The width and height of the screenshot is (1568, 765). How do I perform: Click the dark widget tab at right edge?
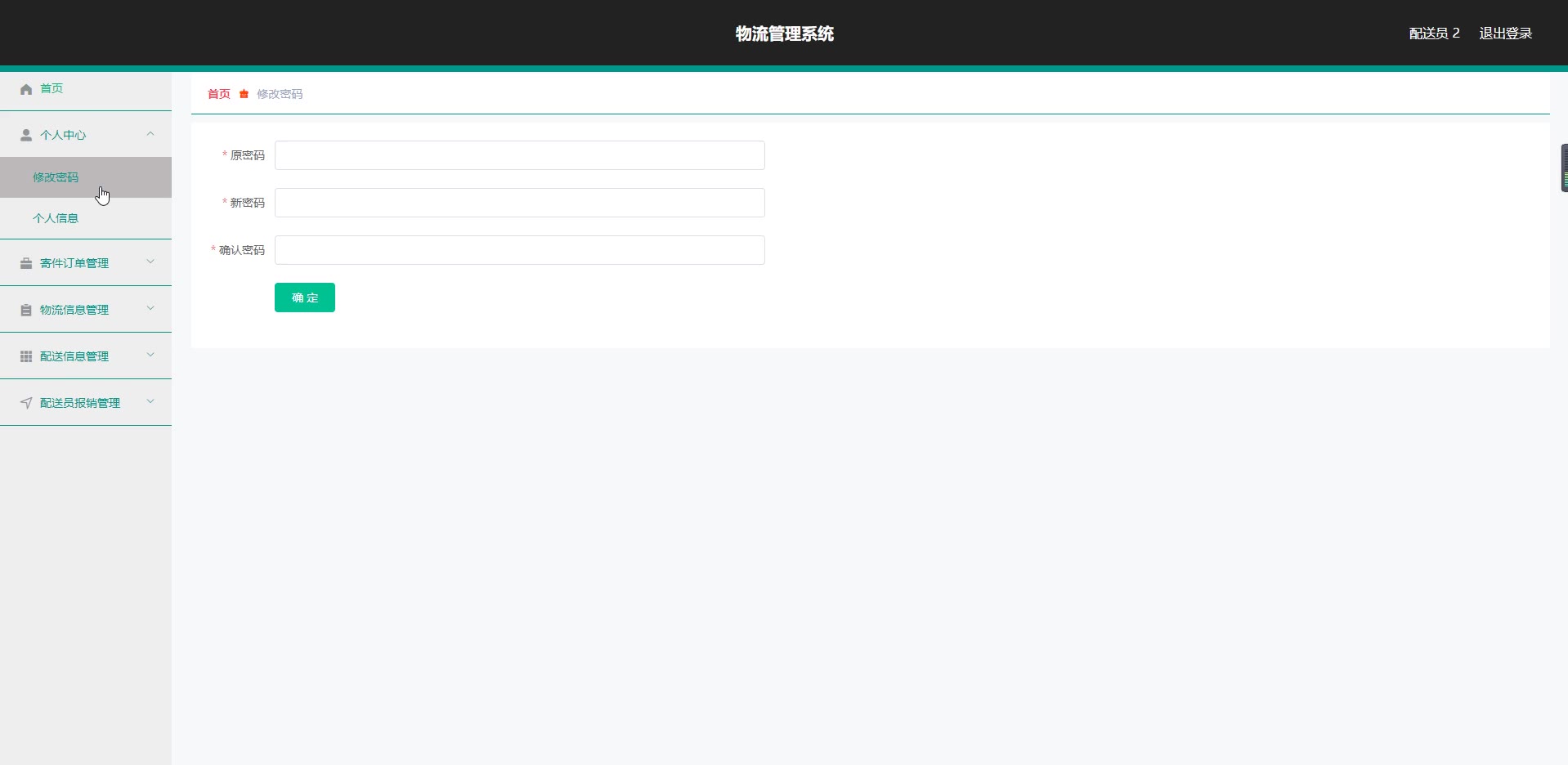(1564, 168)
